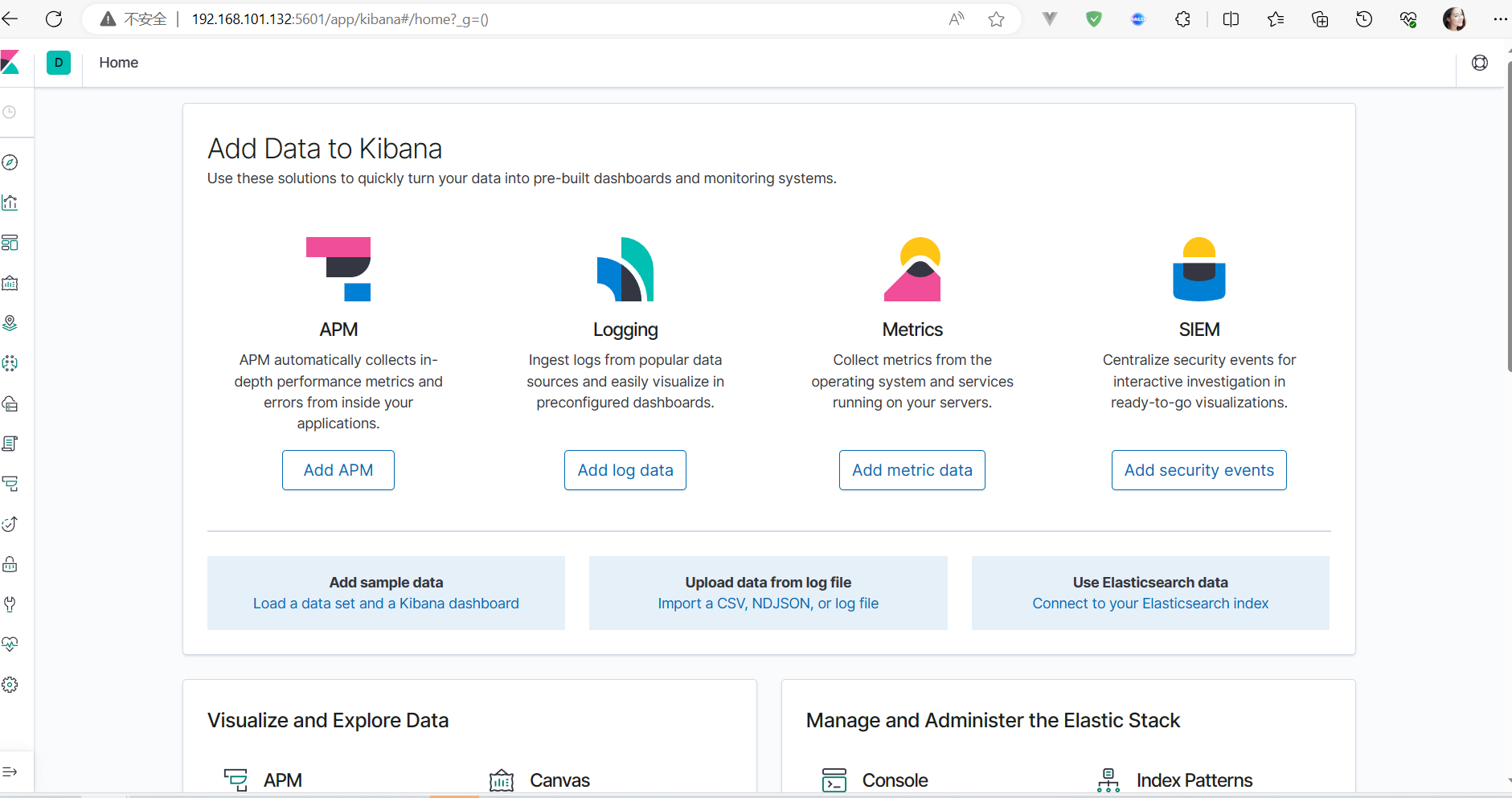Open the Default space D avatar
This screenshot has height=798, width=1512.
coord(59,63)
